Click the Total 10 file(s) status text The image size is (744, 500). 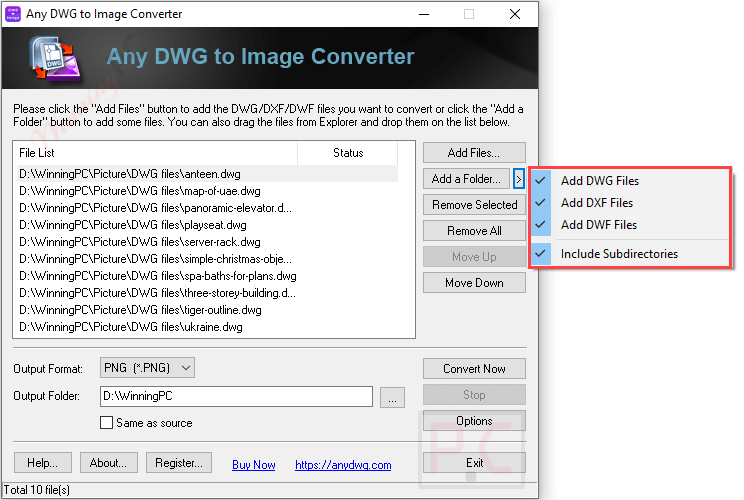tap(37, 490)
